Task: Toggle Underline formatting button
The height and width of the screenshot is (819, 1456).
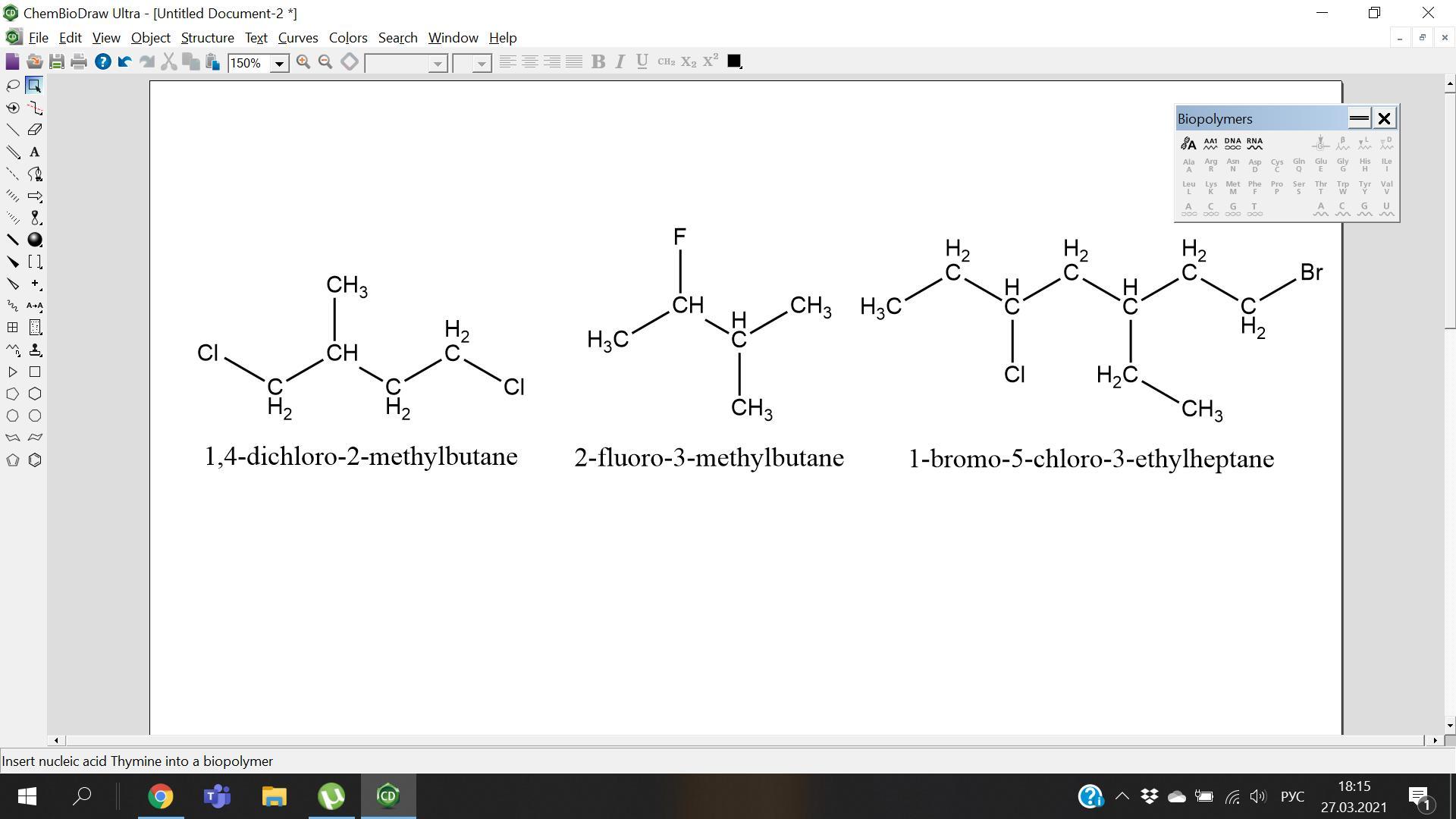Action: [642, 62]
